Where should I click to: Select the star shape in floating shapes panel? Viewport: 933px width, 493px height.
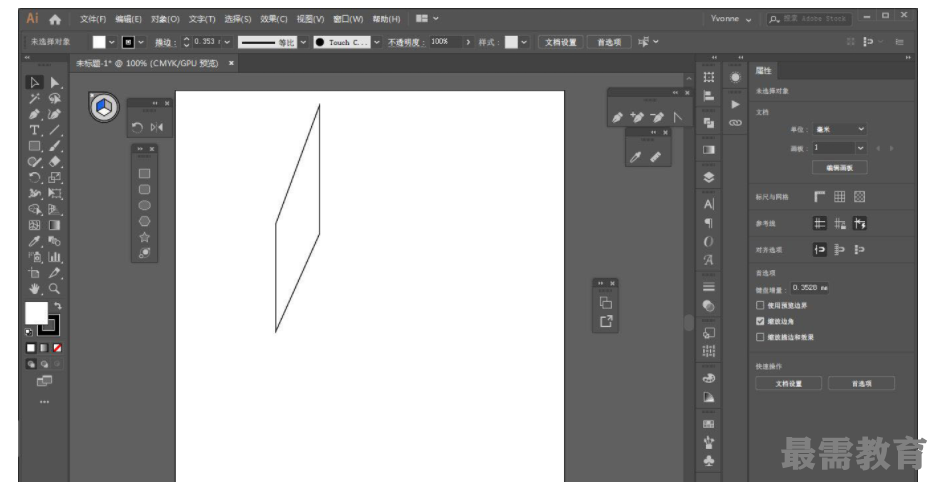click(x=145, y=237)
